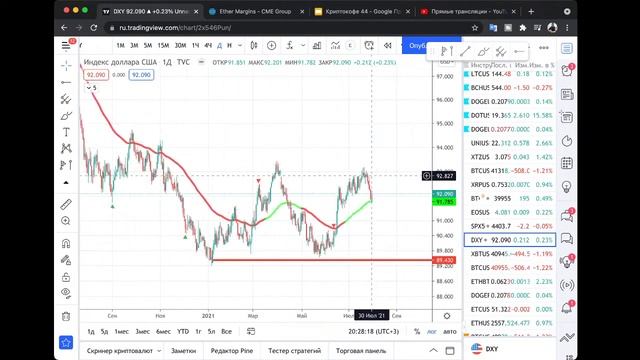
Task: Toggle percent scale mode
Action: (x=417, y=331)
